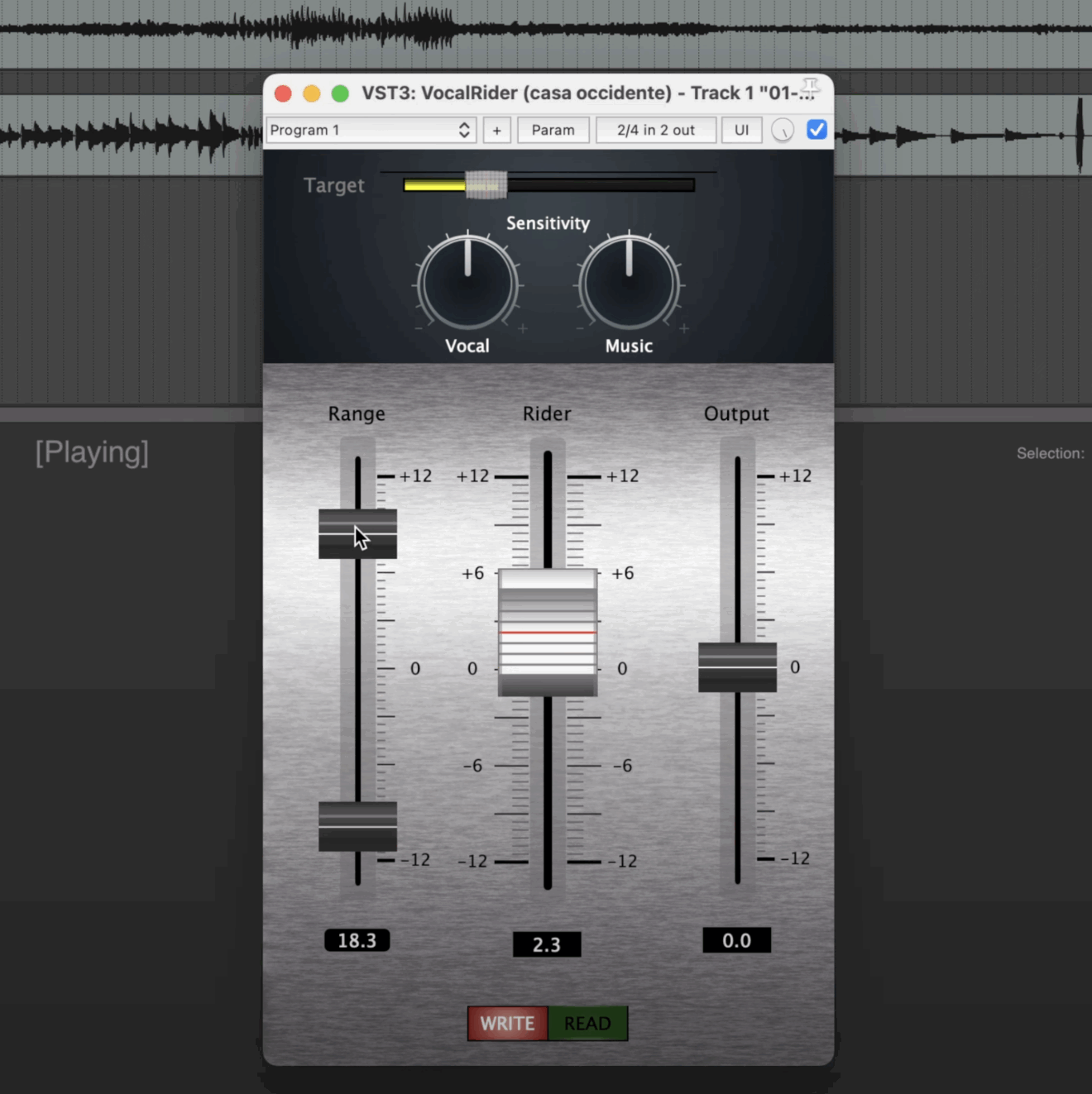Activate READ automation mode

point(587,1023)
